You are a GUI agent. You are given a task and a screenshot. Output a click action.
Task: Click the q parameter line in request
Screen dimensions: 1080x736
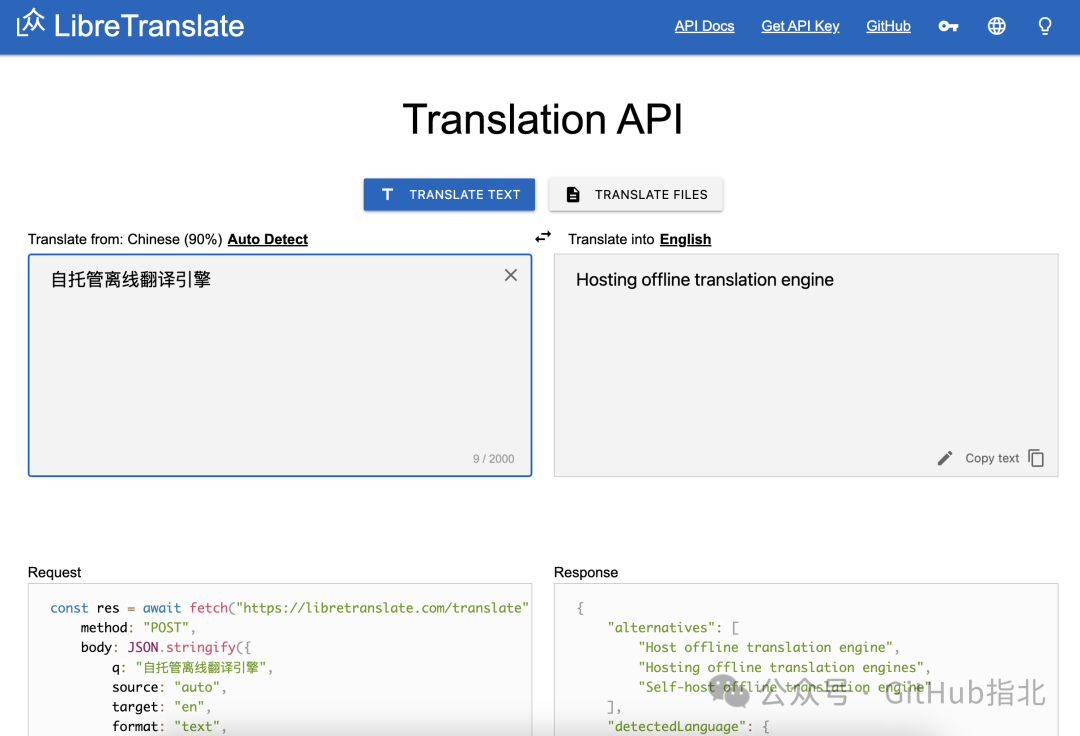point(192,668)
